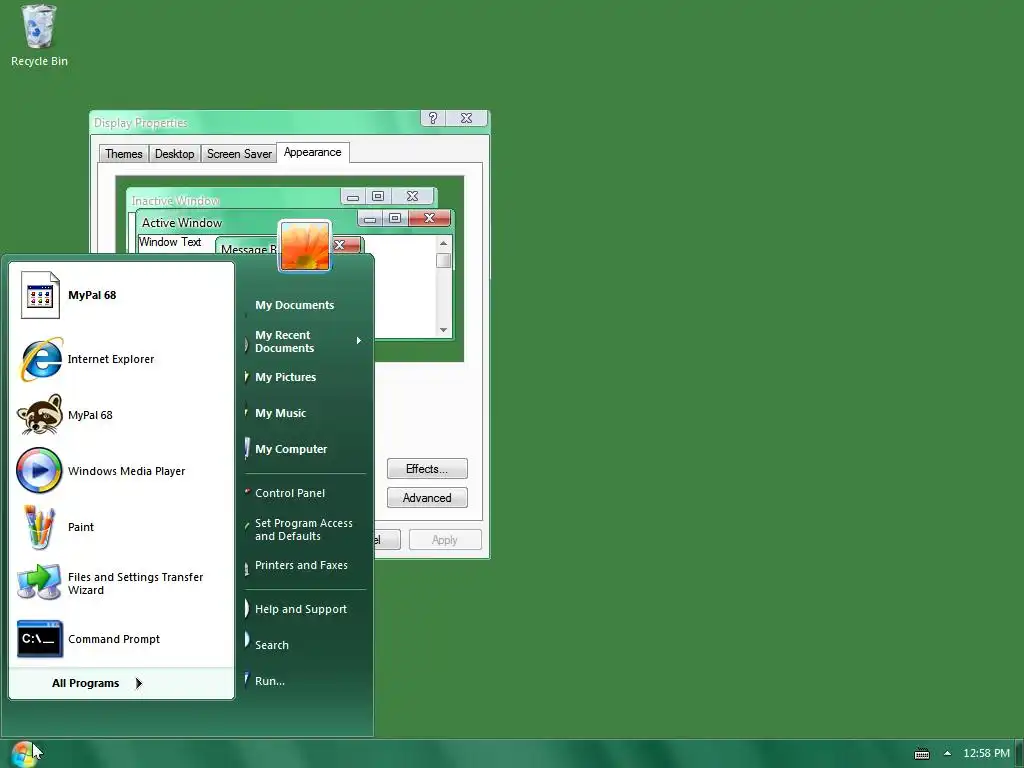Open Control Panel
The width and height of the screenshot is (1024, 768).
[x=305, y=493]
